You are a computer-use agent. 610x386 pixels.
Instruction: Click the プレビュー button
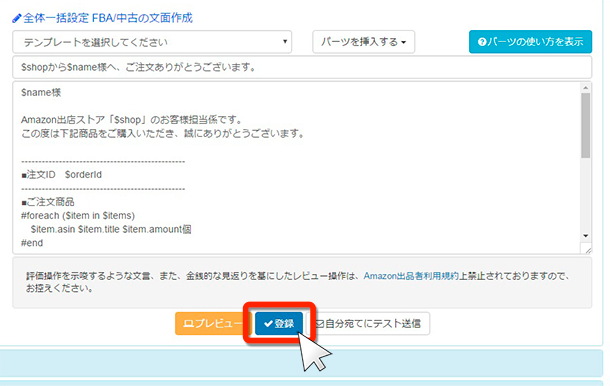(x=210, y=323)
